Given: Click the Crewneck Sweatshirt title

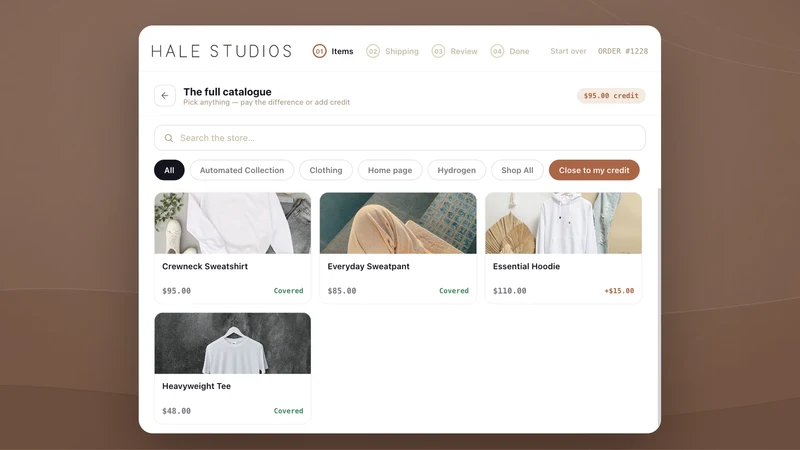Looking at the screenshot, I should click(205, 266).
